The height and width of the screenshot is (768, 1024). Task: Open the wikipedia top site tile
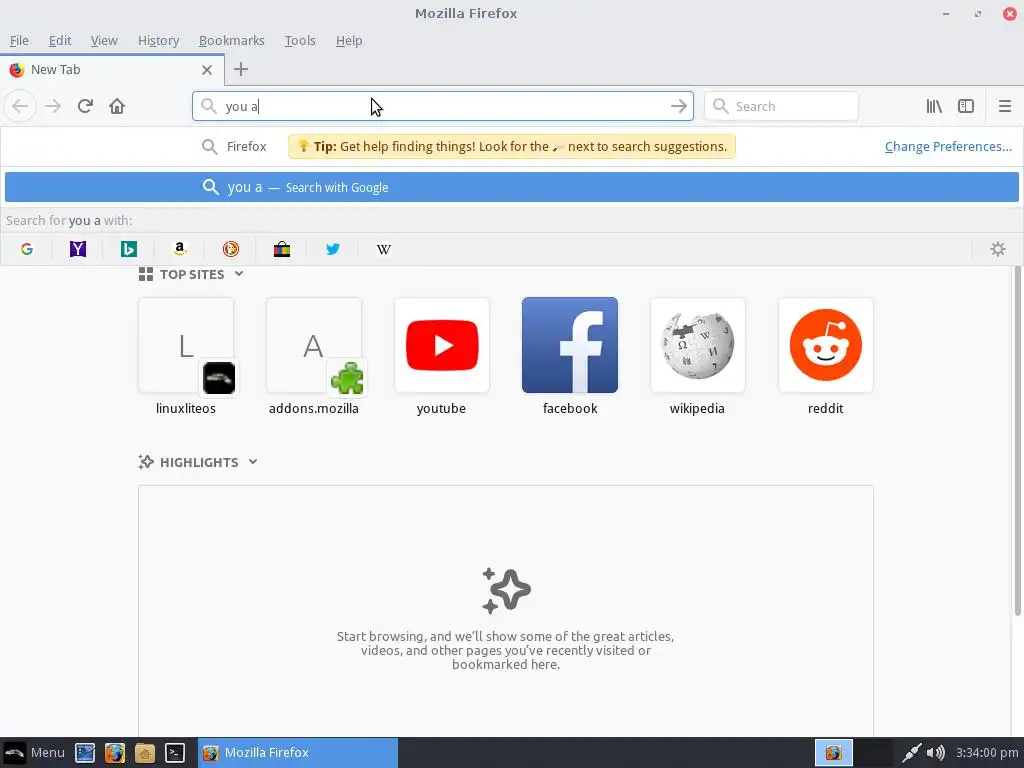coord(697,345)
